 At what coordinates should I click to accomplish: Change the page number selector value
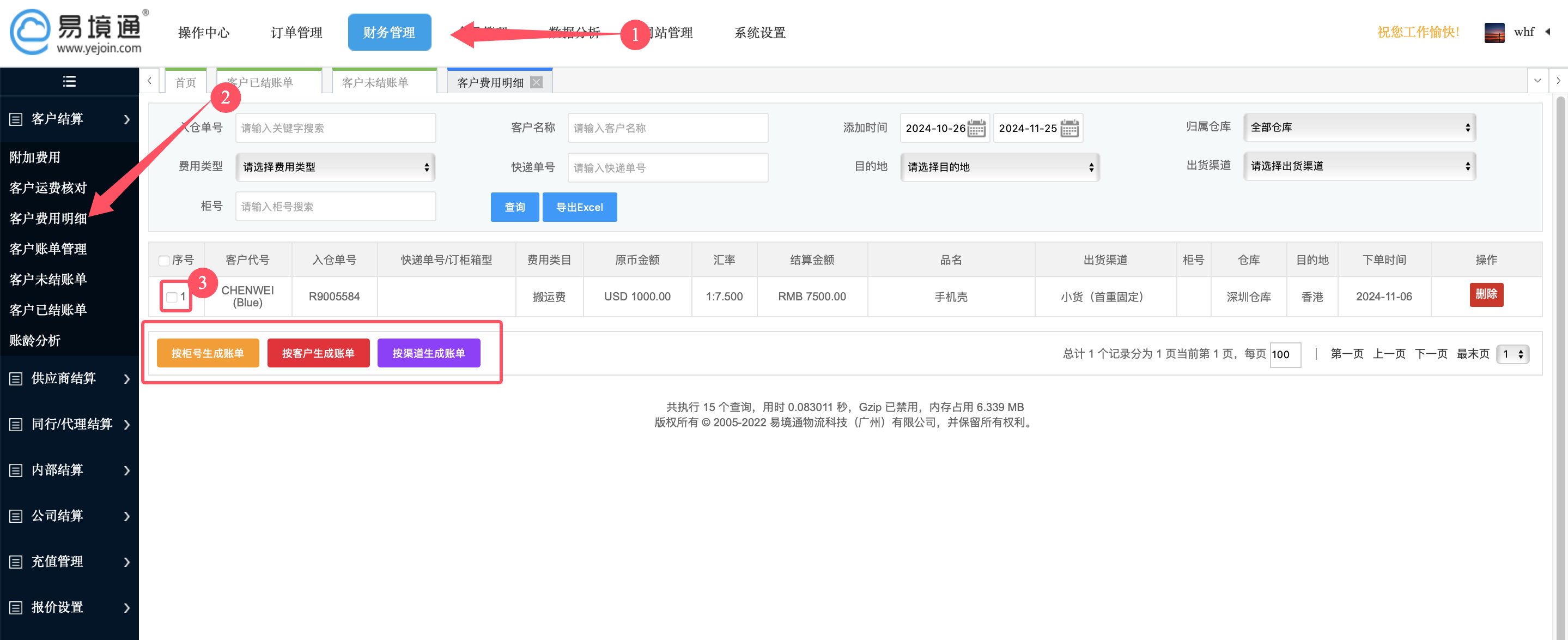1514,354
